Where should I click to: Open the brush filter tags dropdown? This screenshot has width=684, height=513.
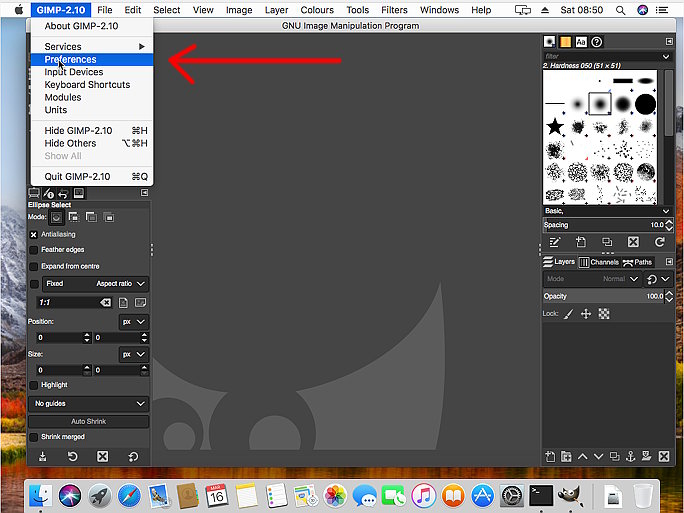(666, 56)
